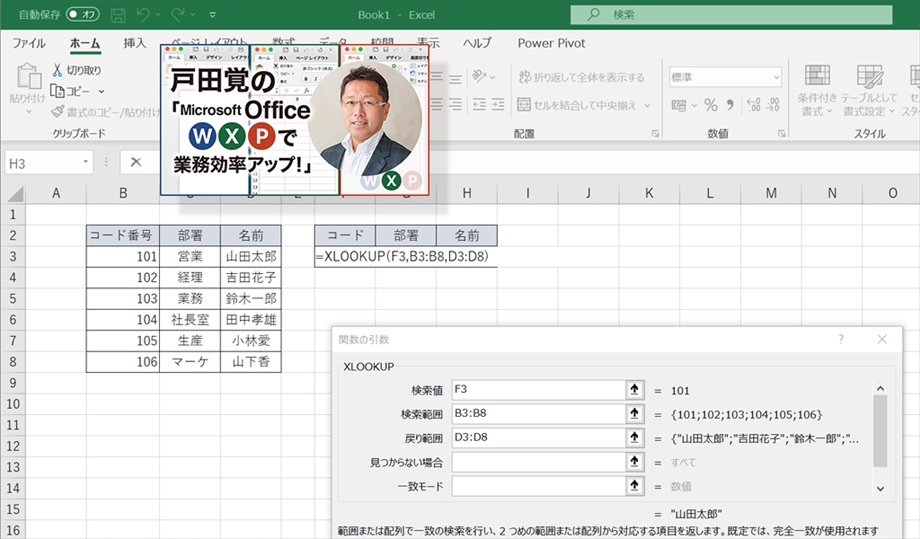Apply Percent Style format
920x539 pixels.
tap(711, 105)
